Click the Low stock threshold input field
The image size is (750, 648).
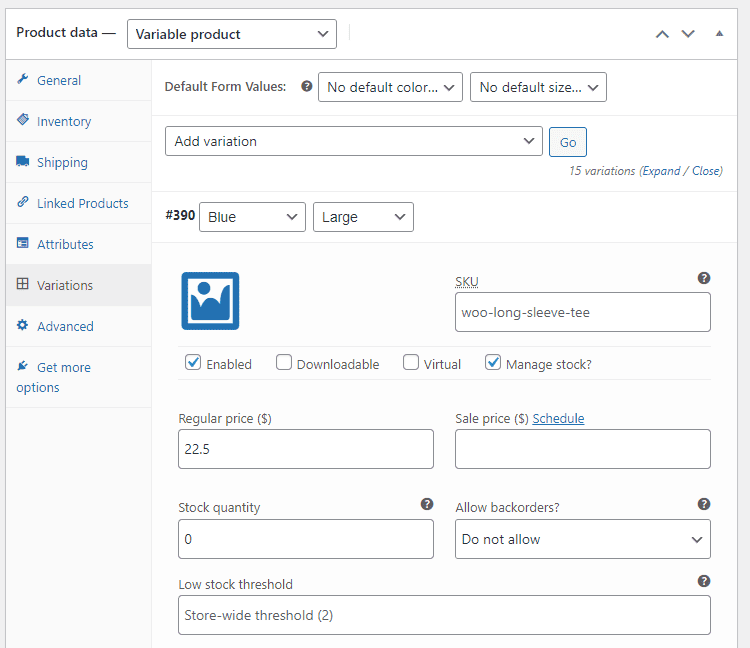444,615
